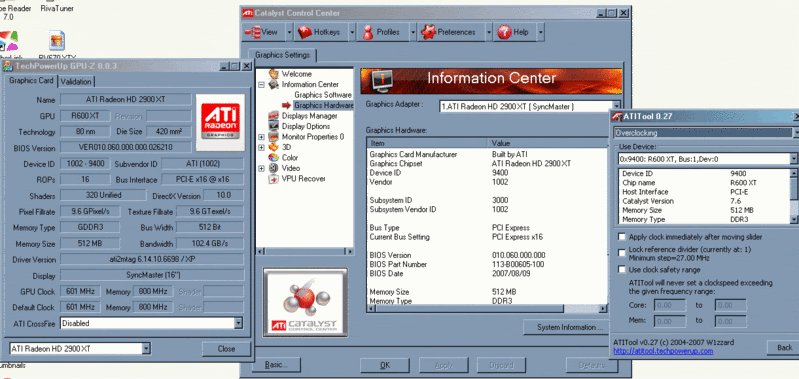799x379 pixels.
Task: Click the tree panel horizontal scrollbar
Action: coord(305,251)
